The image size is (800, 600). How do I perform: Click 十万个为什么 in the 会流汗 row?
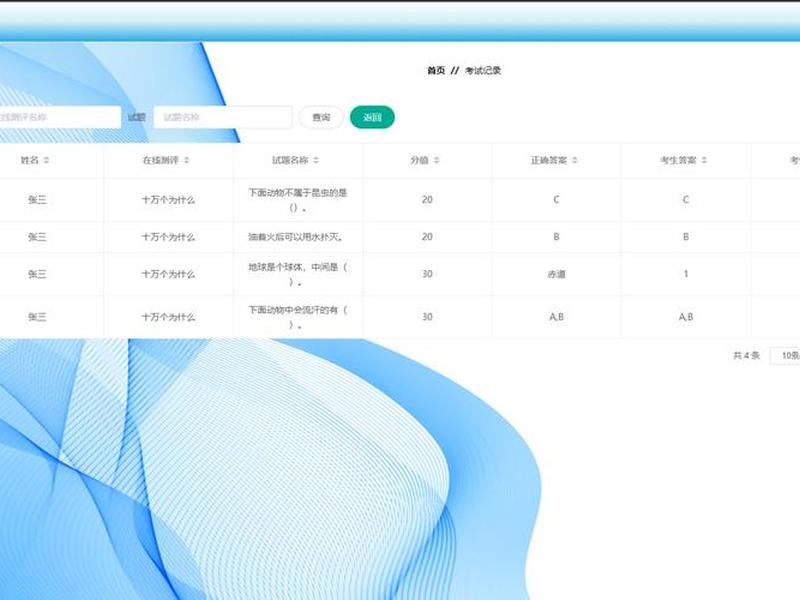tap(168, 317)
